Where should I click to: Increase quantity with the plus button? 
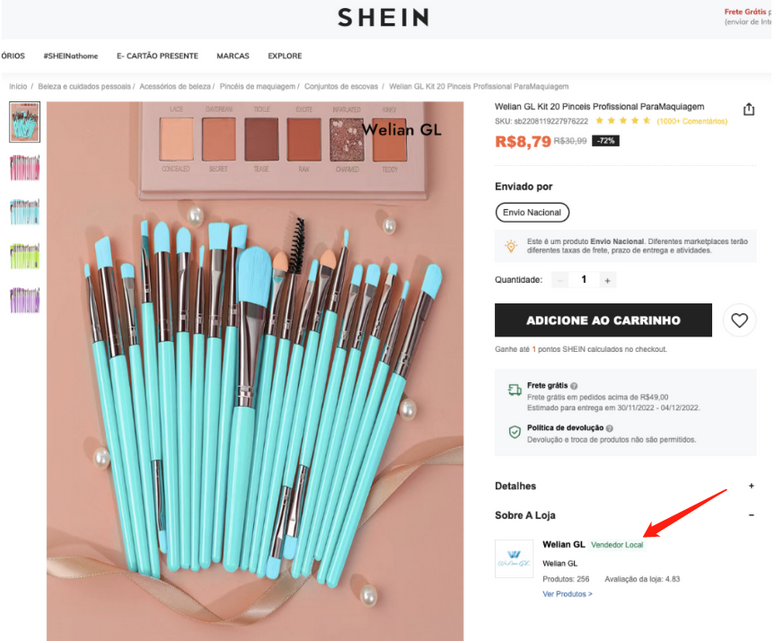pos(607,280)
